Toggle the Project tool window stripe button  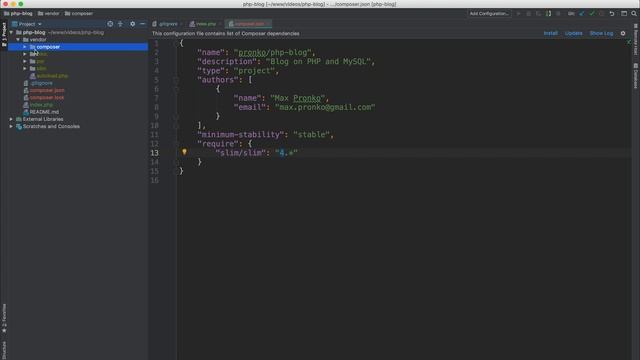4,34
